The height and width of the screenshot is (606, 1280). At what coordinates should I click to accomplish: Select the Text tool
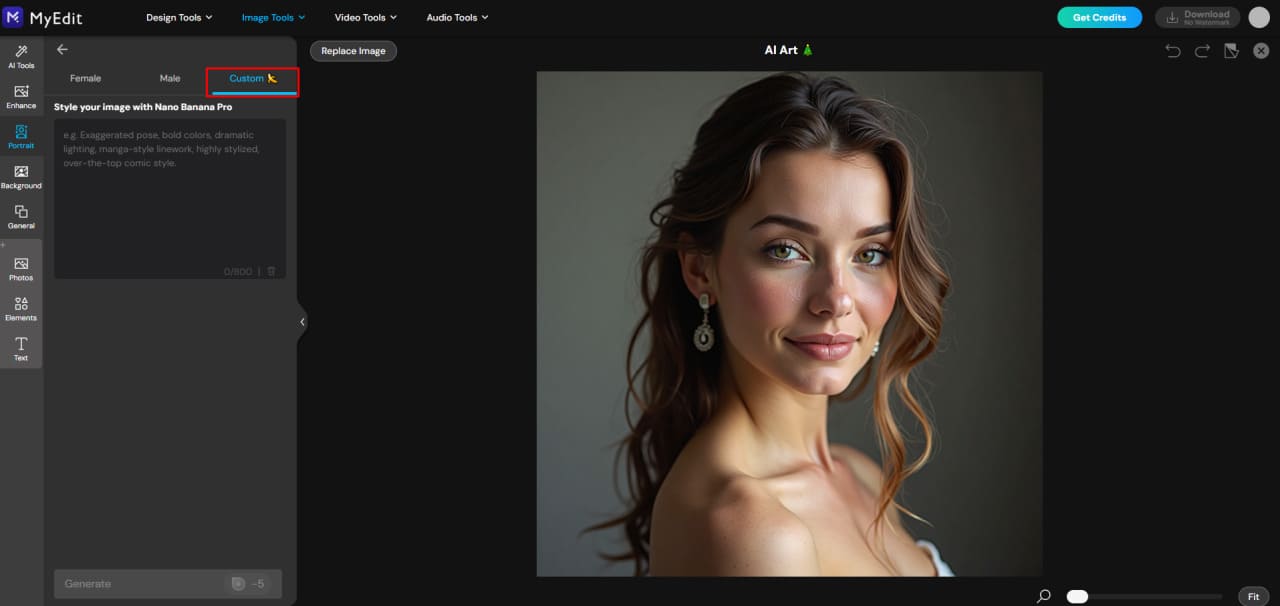(x=21, y=349)
